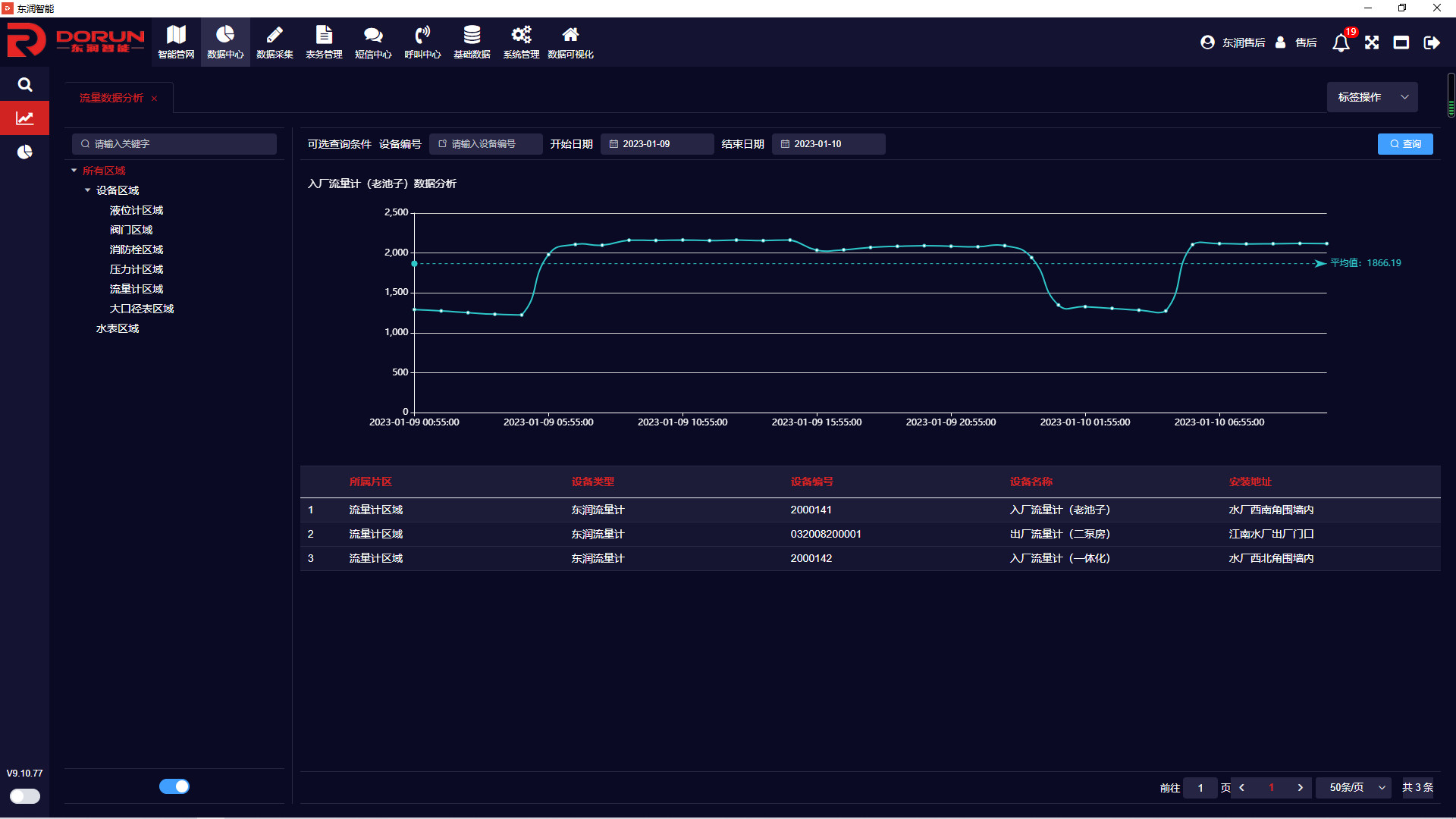Click 安装地址 column header
Image resolution: width=1456 pixels, height=819 pixels.
tap(1250, 482)
